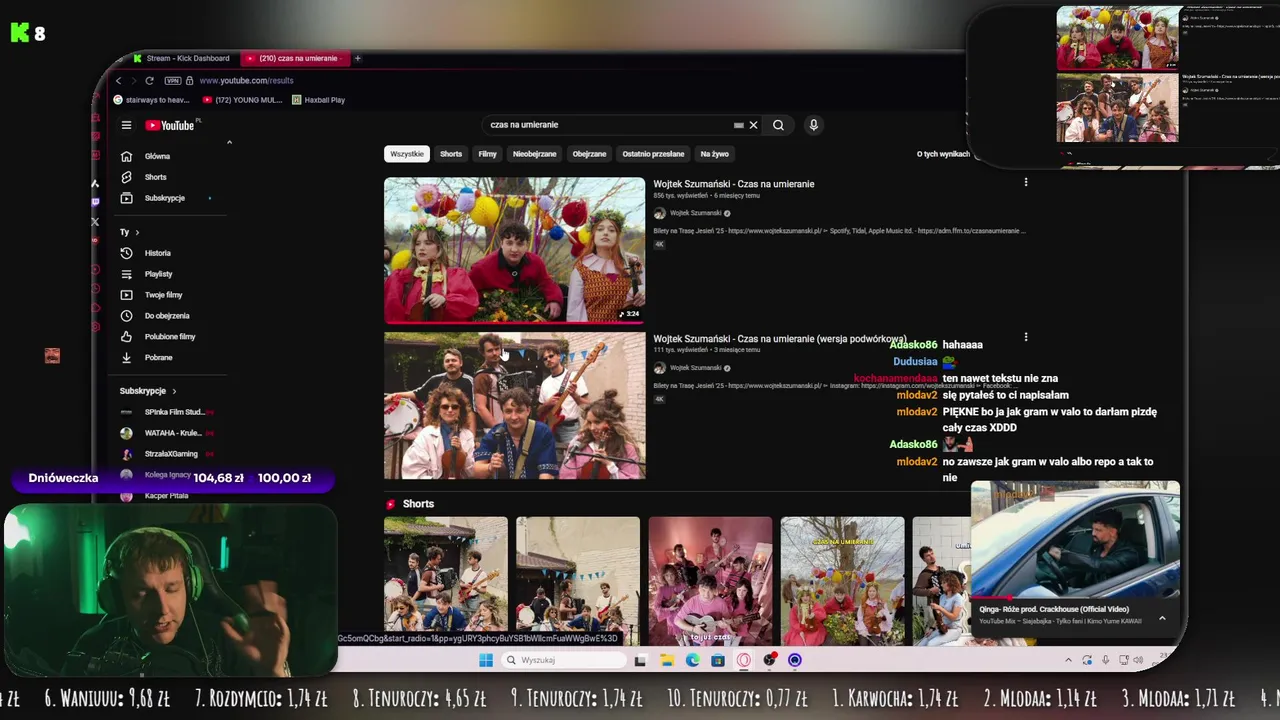The width and height of the screenshot is (1280, 720).
Task: Click the Opera GX taskbar icon
Action: [743, 660]
